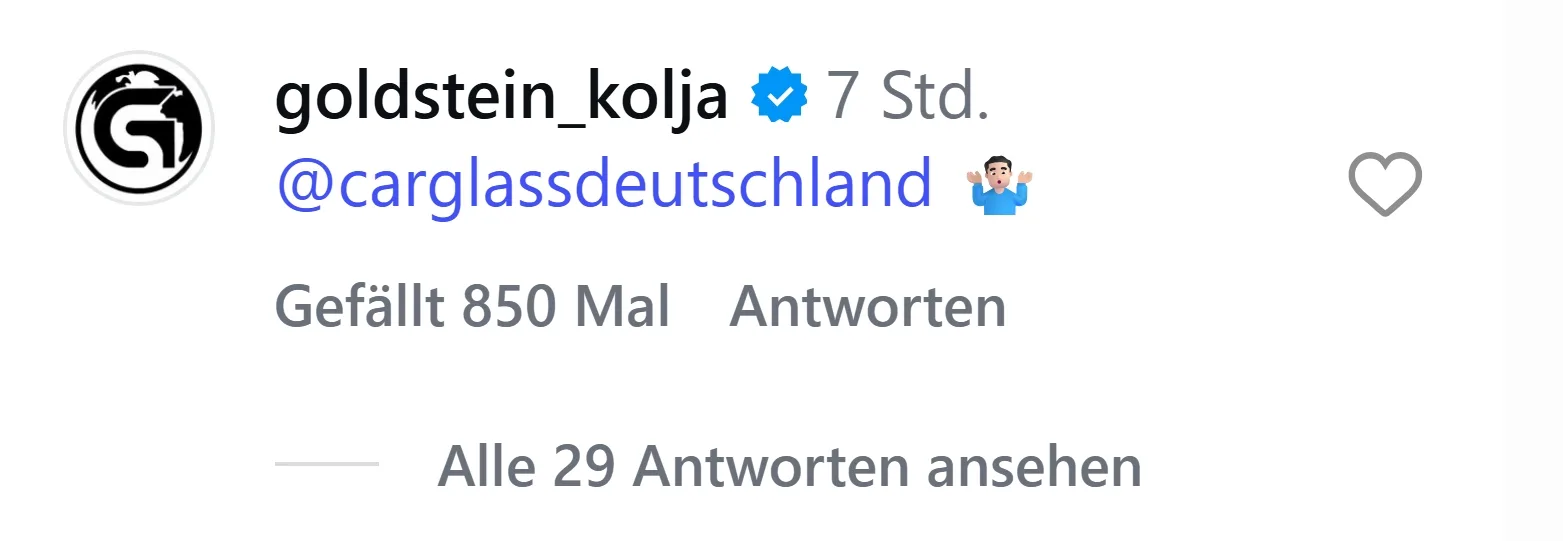Image resolution: width=1563 pixels, height=541 pixels.
Task: Open the goldstein_kolja username link
Action: click(x=500, y=99)
